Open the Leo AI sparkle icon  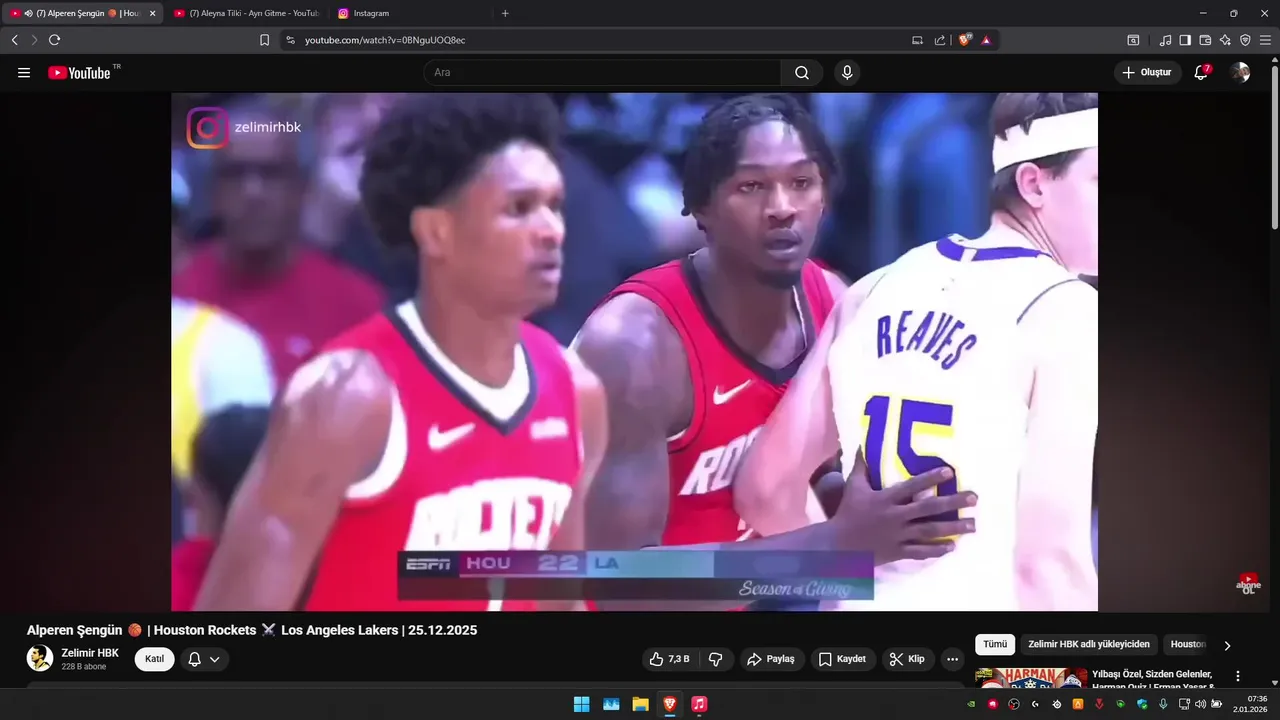pos(1225,40)
